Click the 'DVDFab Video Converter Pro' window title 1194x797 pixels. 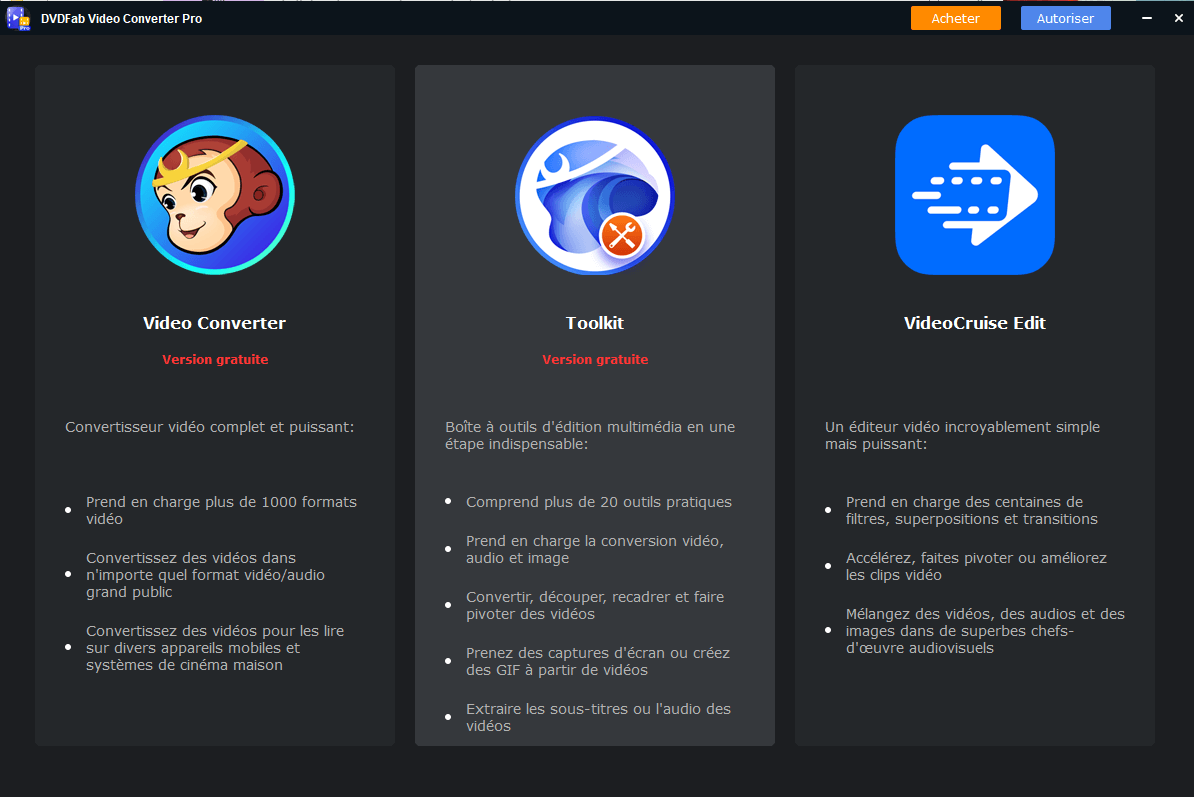(122, 18)
